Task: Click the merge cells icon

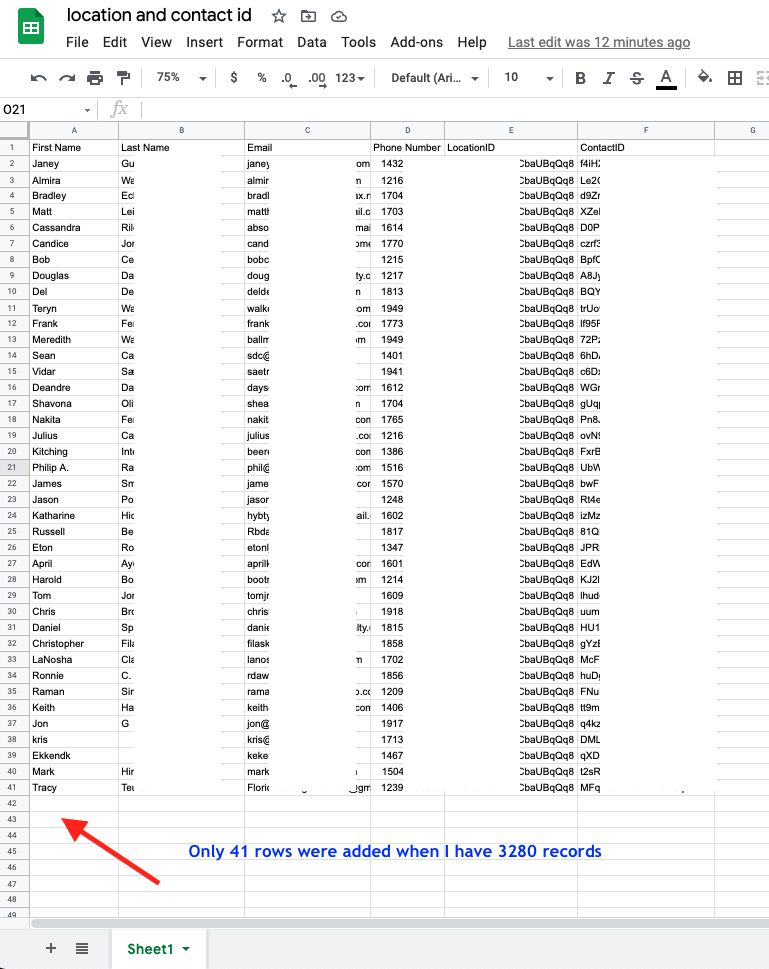Action: click(x=762, y=78)
